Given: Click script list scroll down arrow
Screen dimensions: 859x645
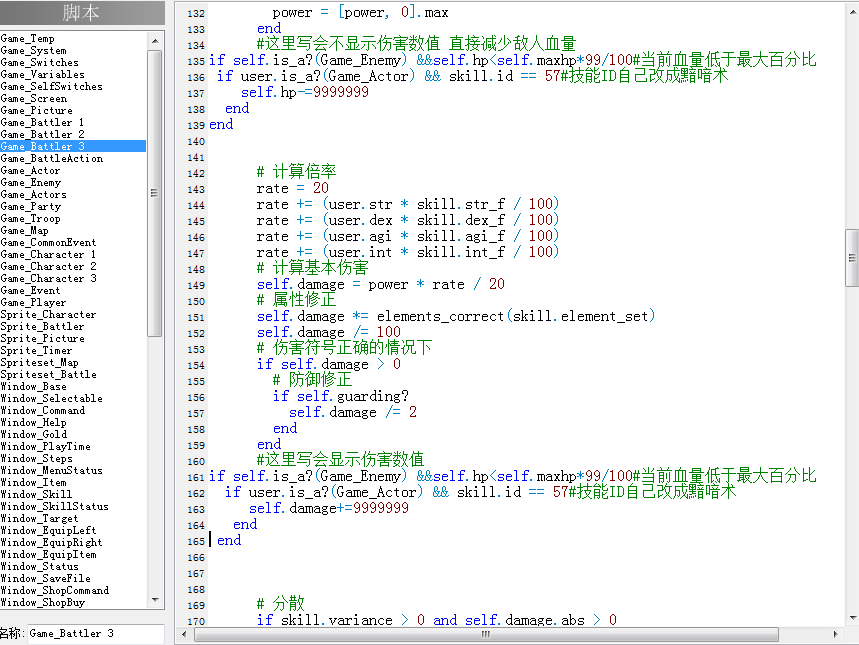Looking at the screenshot, I should click(x=155, y=600).
